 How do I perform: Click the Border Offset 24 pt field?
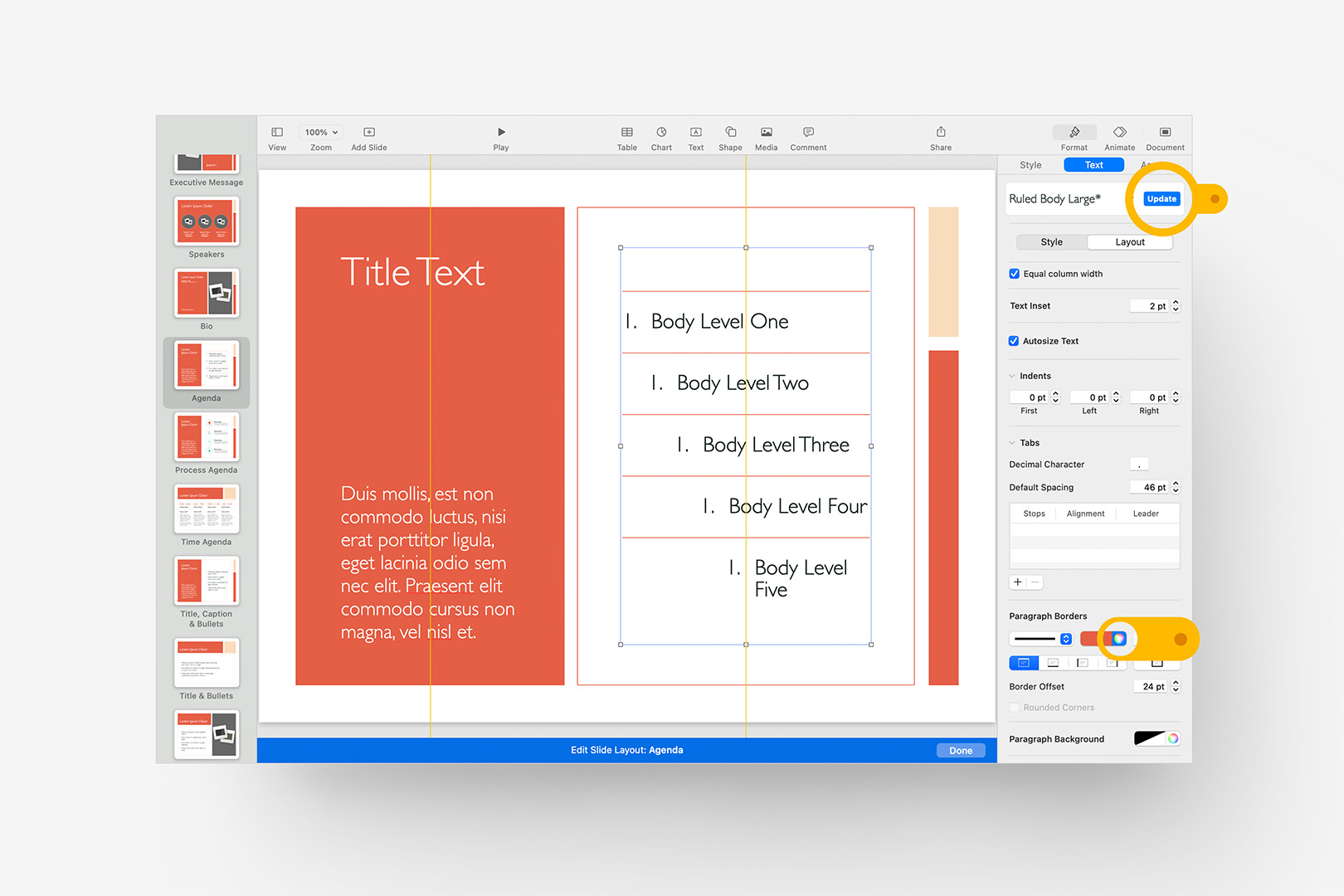[1151, 687]
